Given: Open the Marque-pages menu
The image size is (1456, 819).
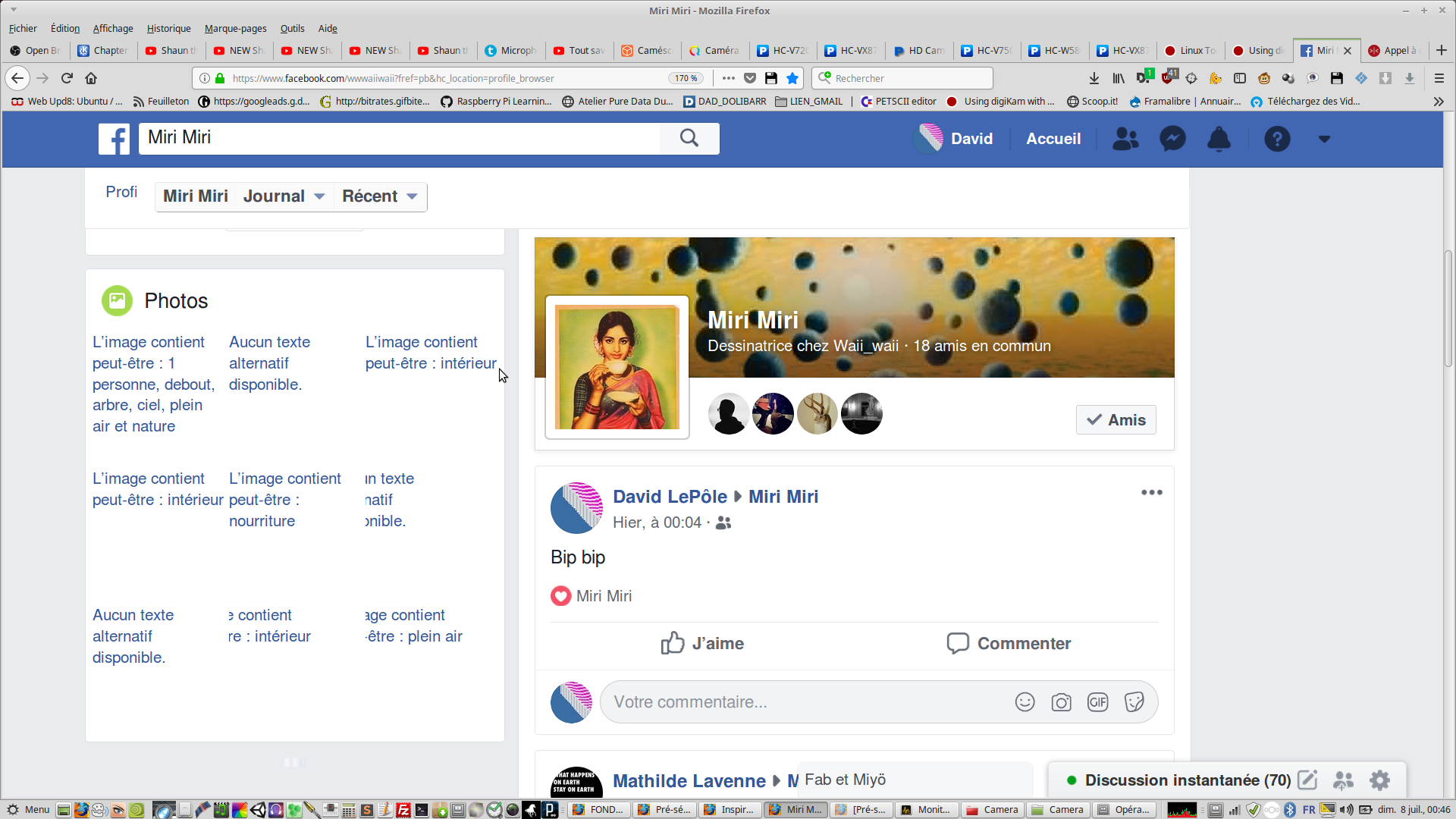Looking at the screenshot, I should (x=235, y=29).
